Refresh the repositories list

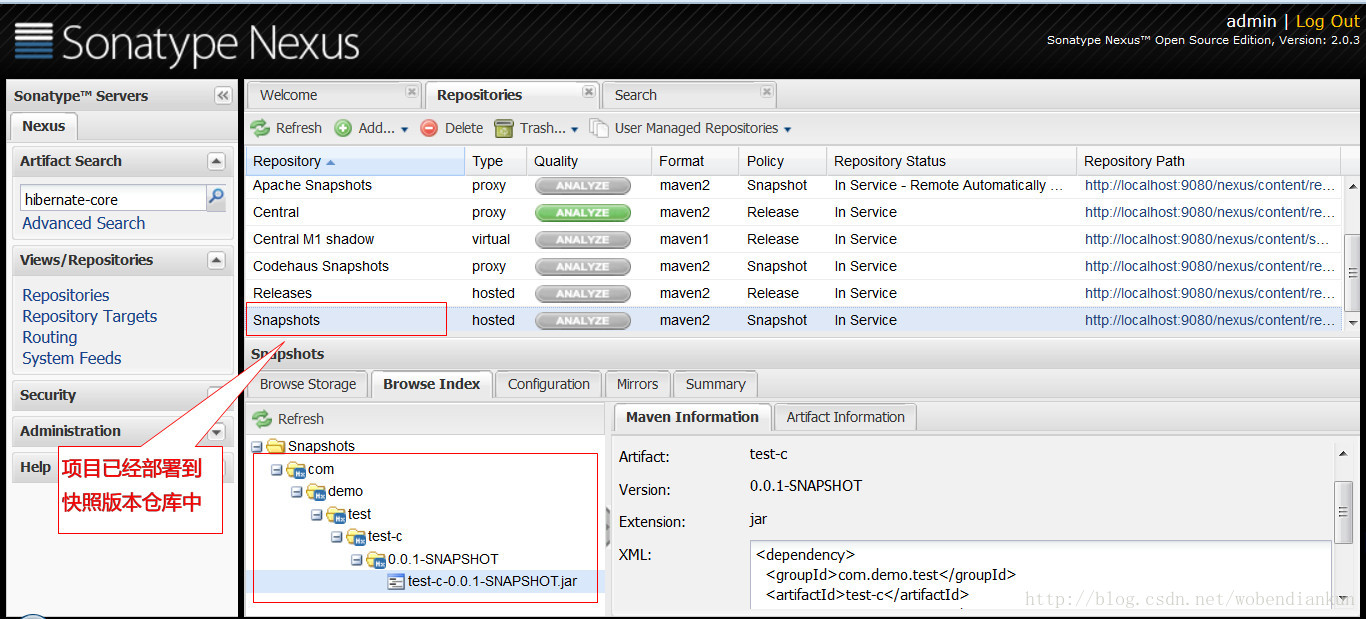287,128
